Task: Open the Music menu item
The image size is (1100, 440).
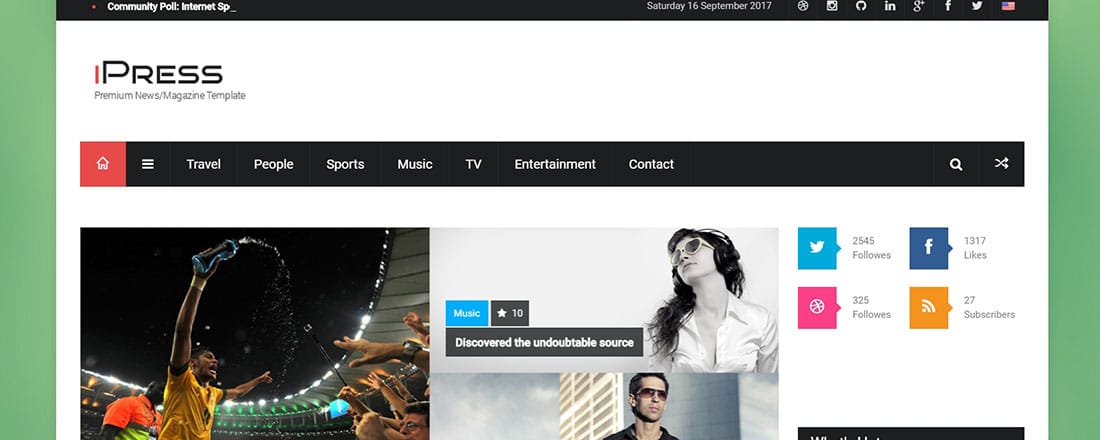Action: [x=415, y=164]
